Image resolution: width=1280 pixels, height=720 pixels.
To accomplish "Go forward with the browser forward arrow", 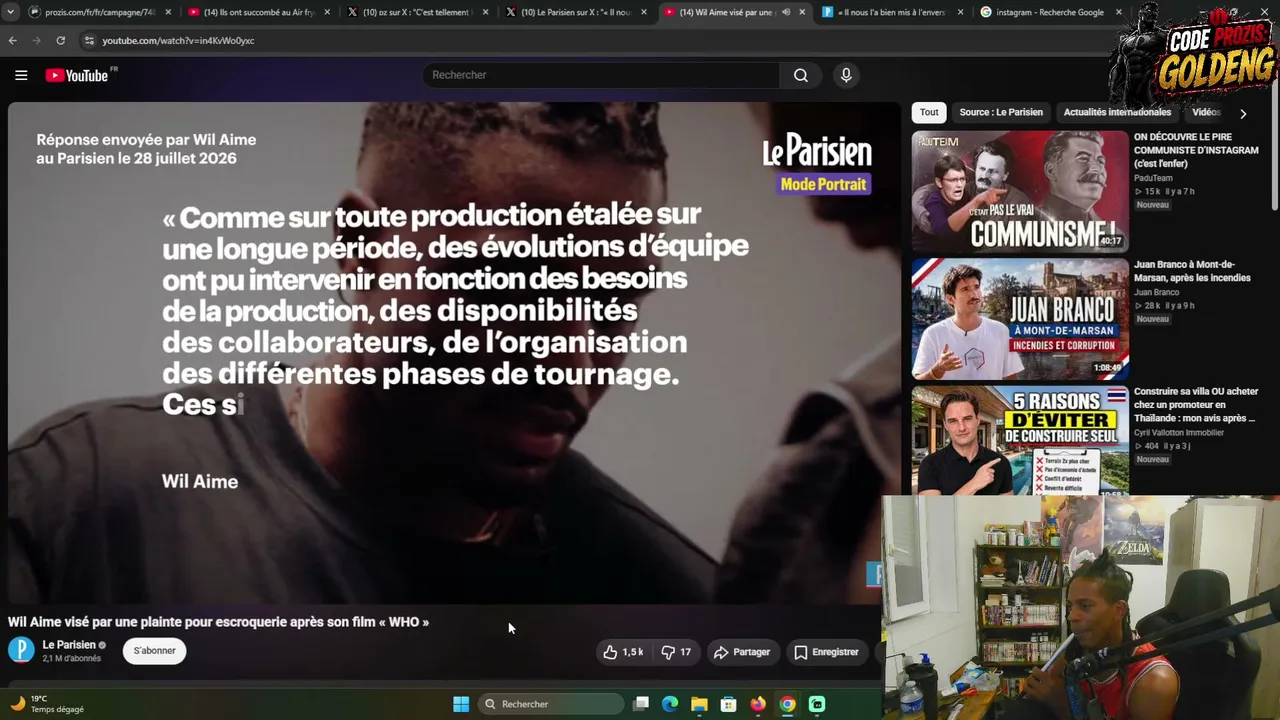I will tap(36, 40).
